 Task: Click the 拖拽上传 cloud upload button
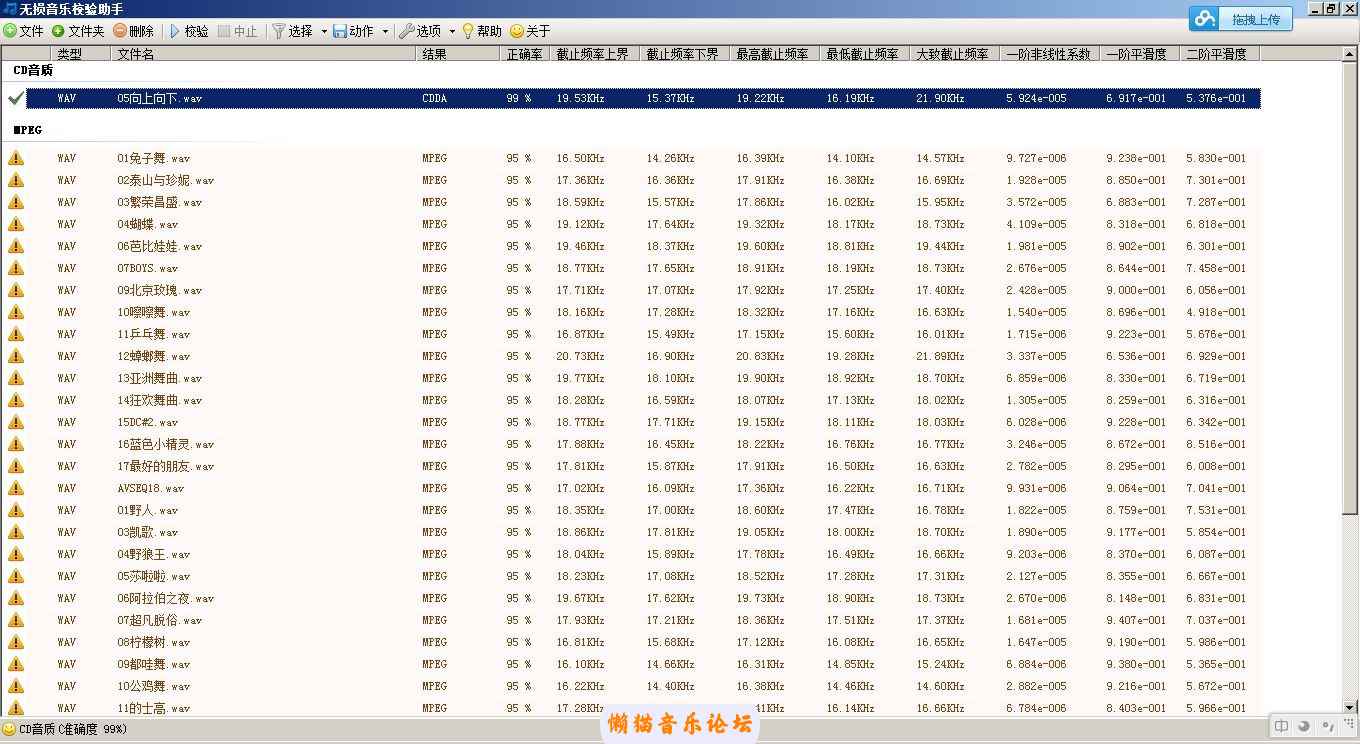pyautogui.click(x=1240, y=19)
